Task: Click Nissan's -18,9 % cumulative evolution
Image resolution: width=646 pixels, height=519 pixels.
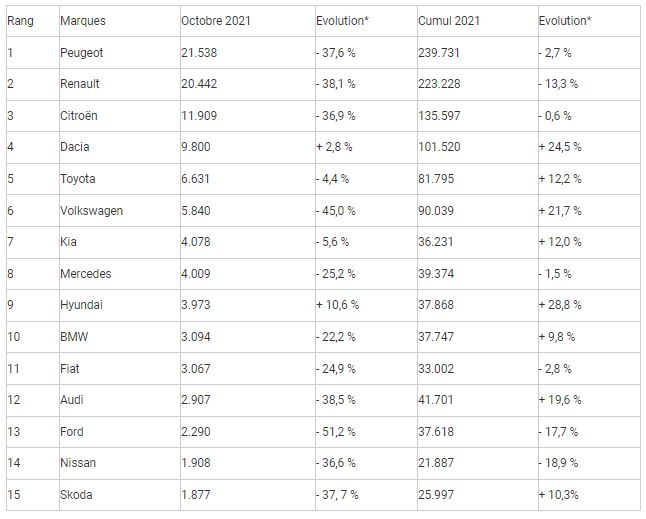Action: click(559, 463)
